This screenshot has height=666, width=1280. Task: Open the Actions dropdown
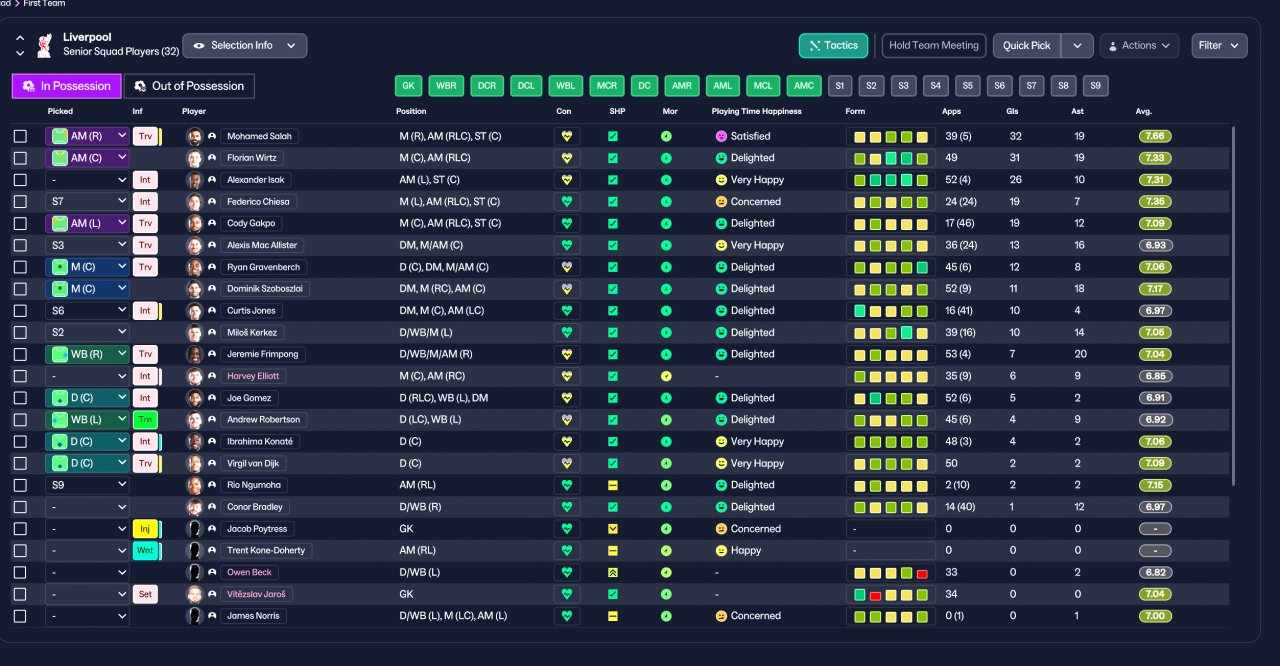[1139, 45]
